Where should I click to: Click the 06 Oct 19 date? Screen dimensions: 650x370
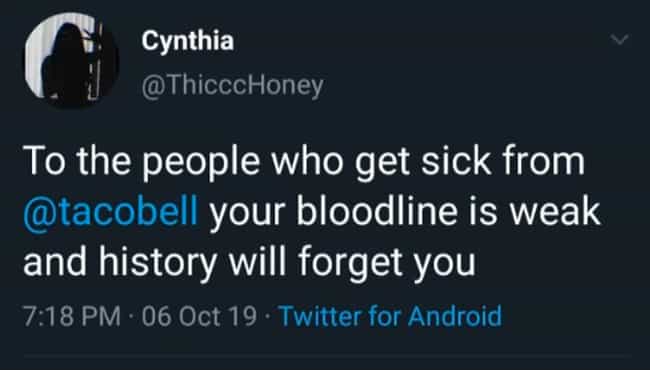pyautogui.click(x=199, y=316)
